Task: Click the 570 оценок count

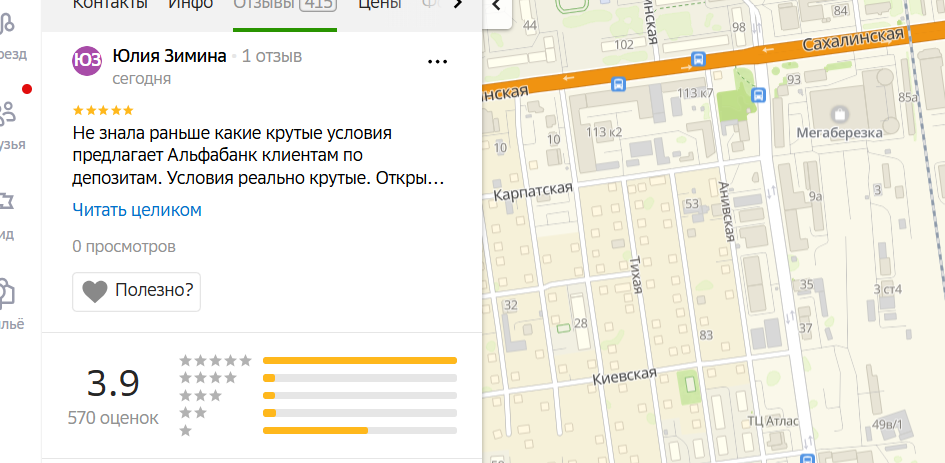Action: 113,418
